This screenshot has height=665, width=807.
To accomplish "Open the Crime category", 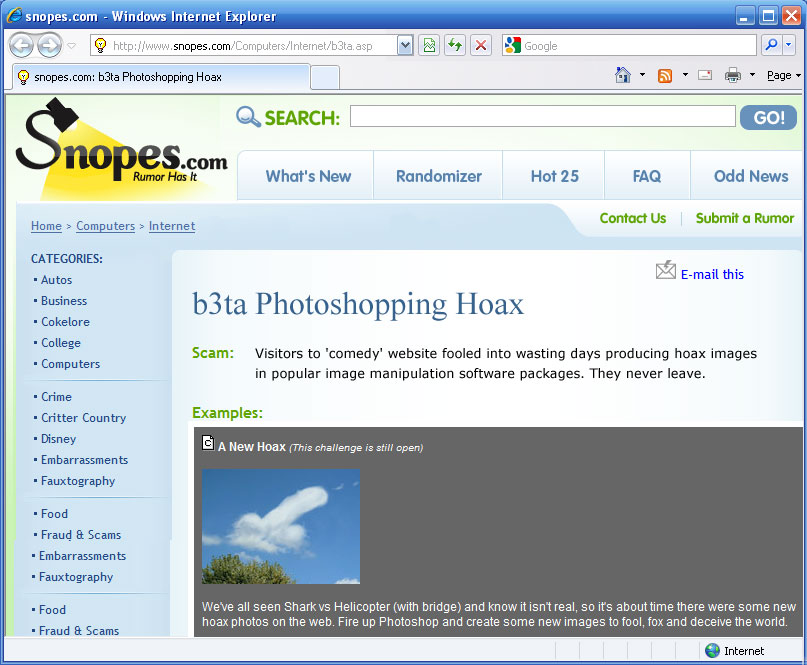I will [x=56, y=397].
